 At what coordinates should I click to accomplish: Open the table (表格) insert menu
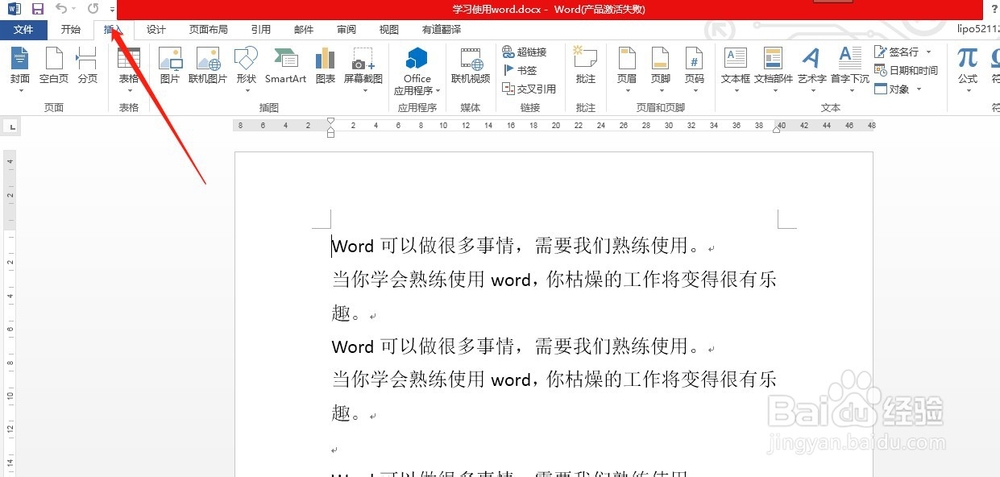click(x=128, y=69)
